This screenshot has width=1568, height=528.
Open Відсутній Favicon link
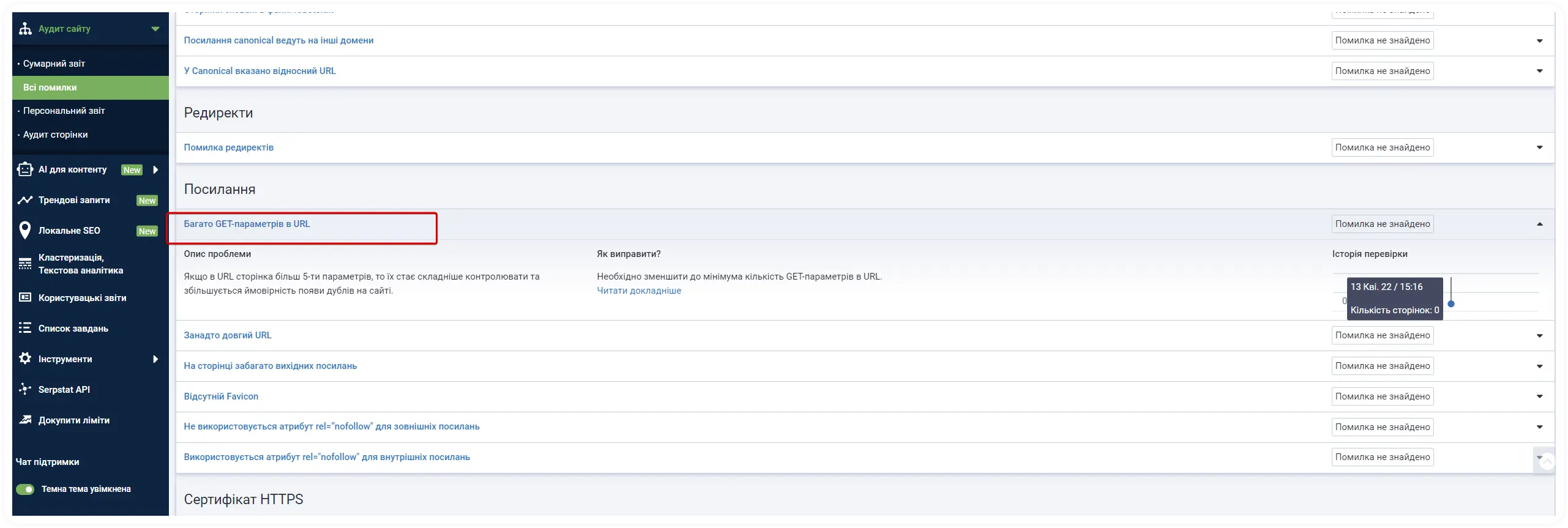[x=221, y=396]
